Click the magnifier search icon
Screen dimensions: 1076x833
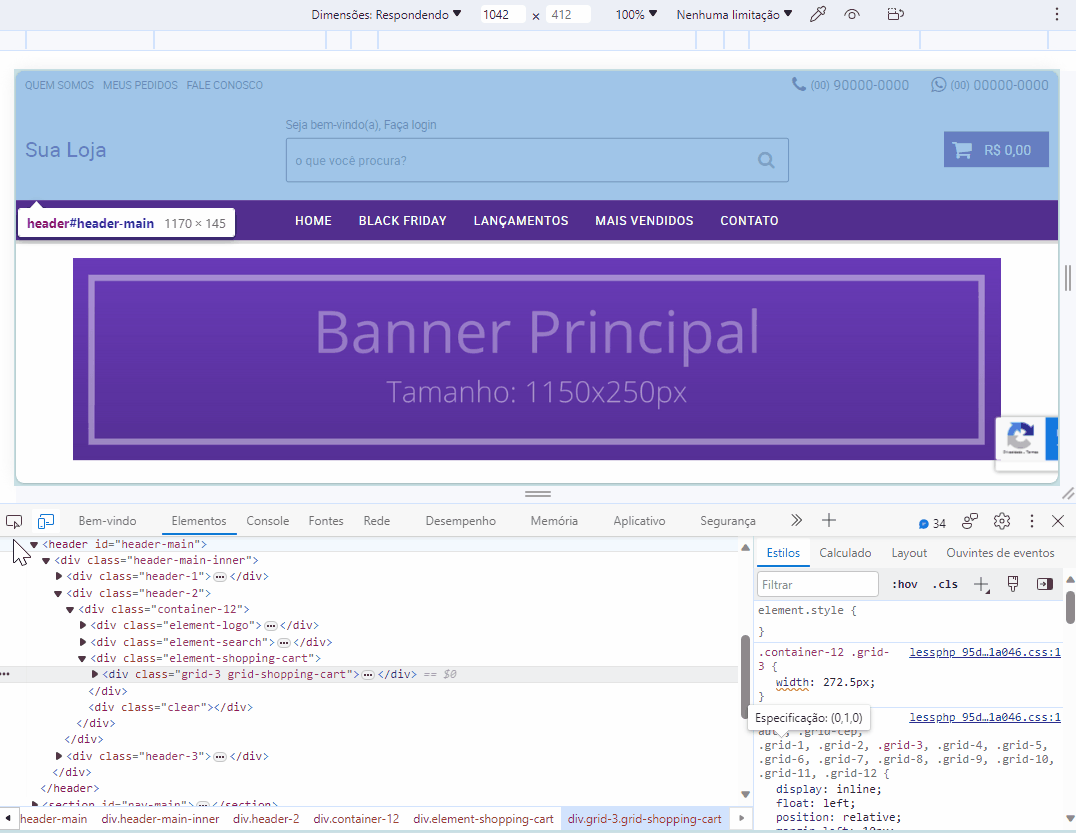[x=766, y=161]
